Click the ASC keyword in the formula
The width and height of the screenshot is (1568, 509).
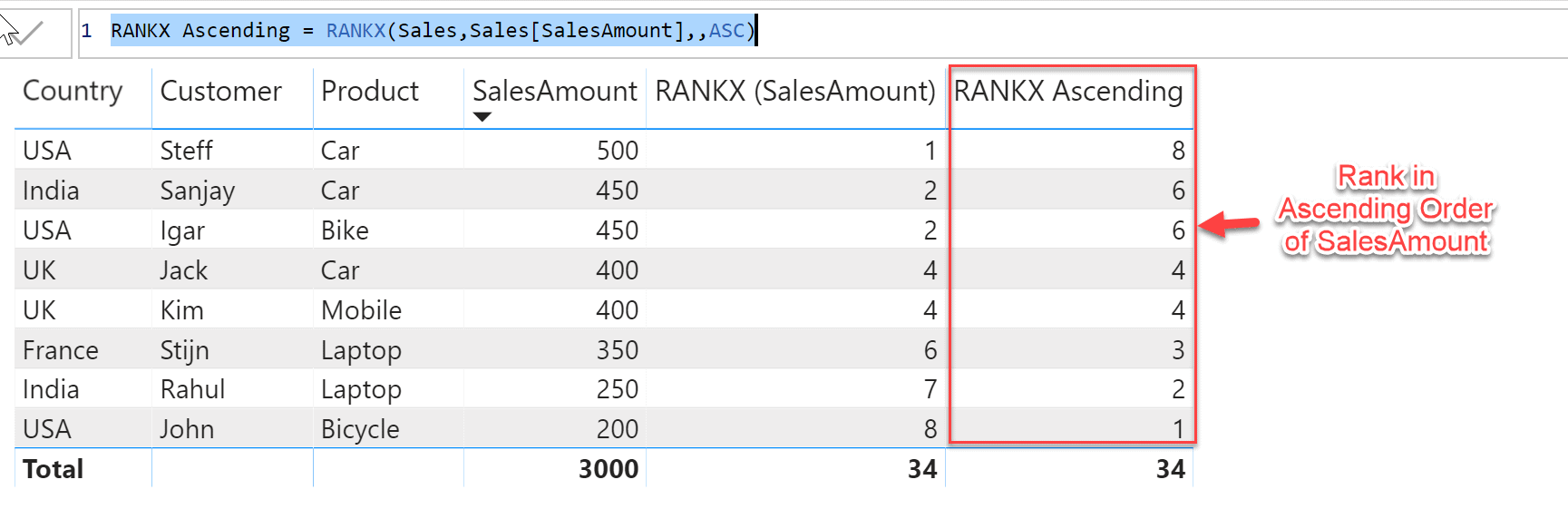pyautogui.click(x=726, y=31)
